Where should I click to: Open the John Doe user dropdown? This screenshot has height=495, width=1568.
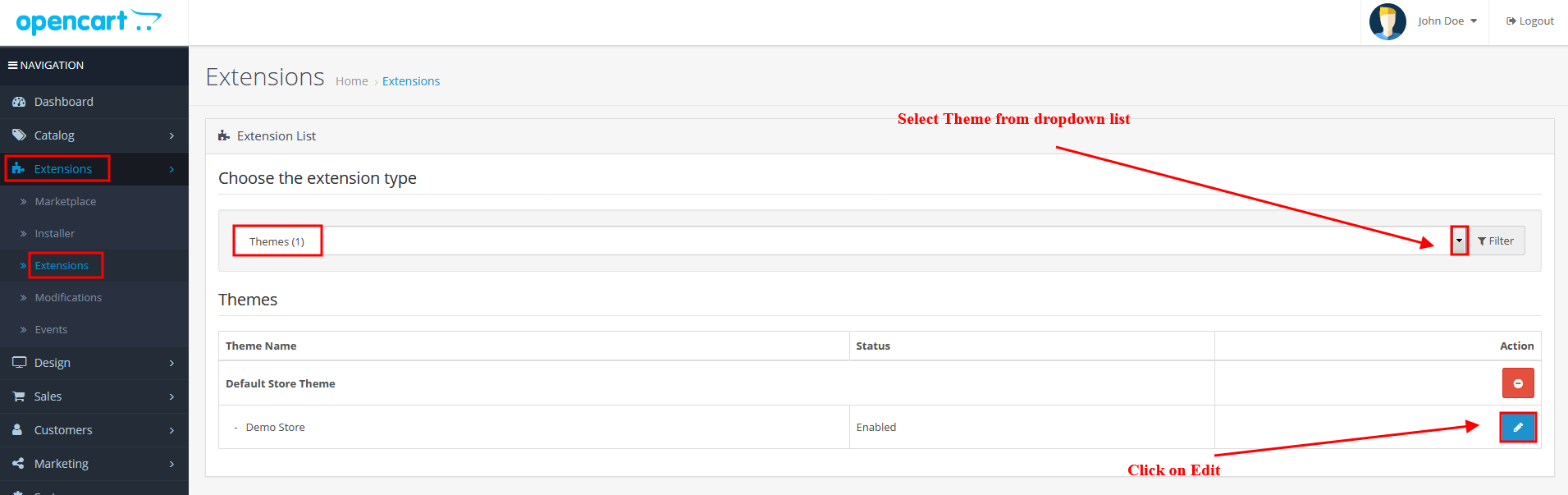pos(1447,21)
